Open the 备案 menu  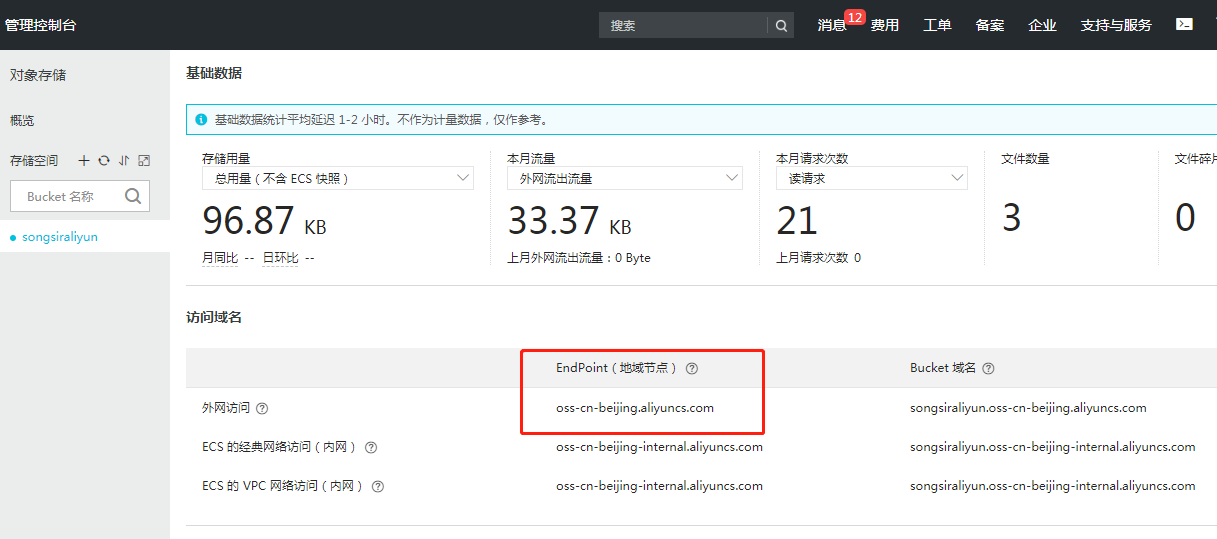[990, 25]
